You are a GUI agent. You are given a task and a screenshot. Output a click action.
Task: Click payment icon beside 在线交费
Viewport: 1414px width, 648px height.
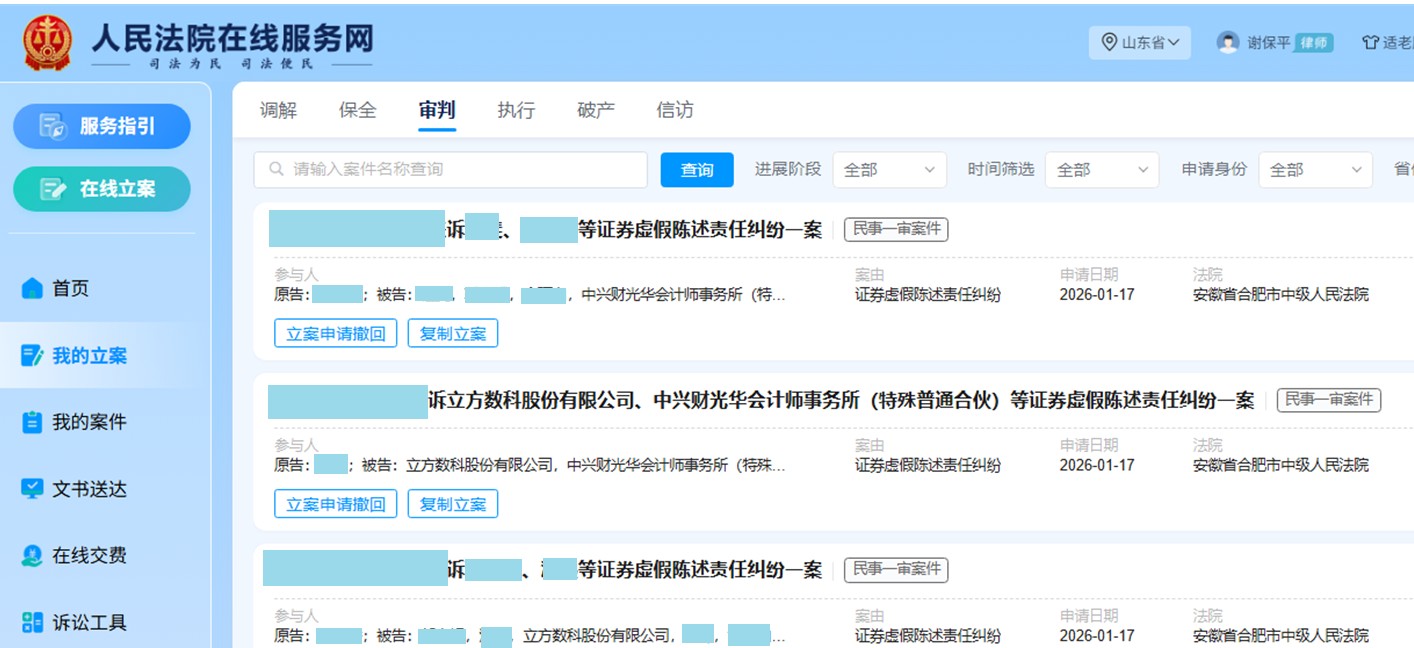(x=32, y=556)
